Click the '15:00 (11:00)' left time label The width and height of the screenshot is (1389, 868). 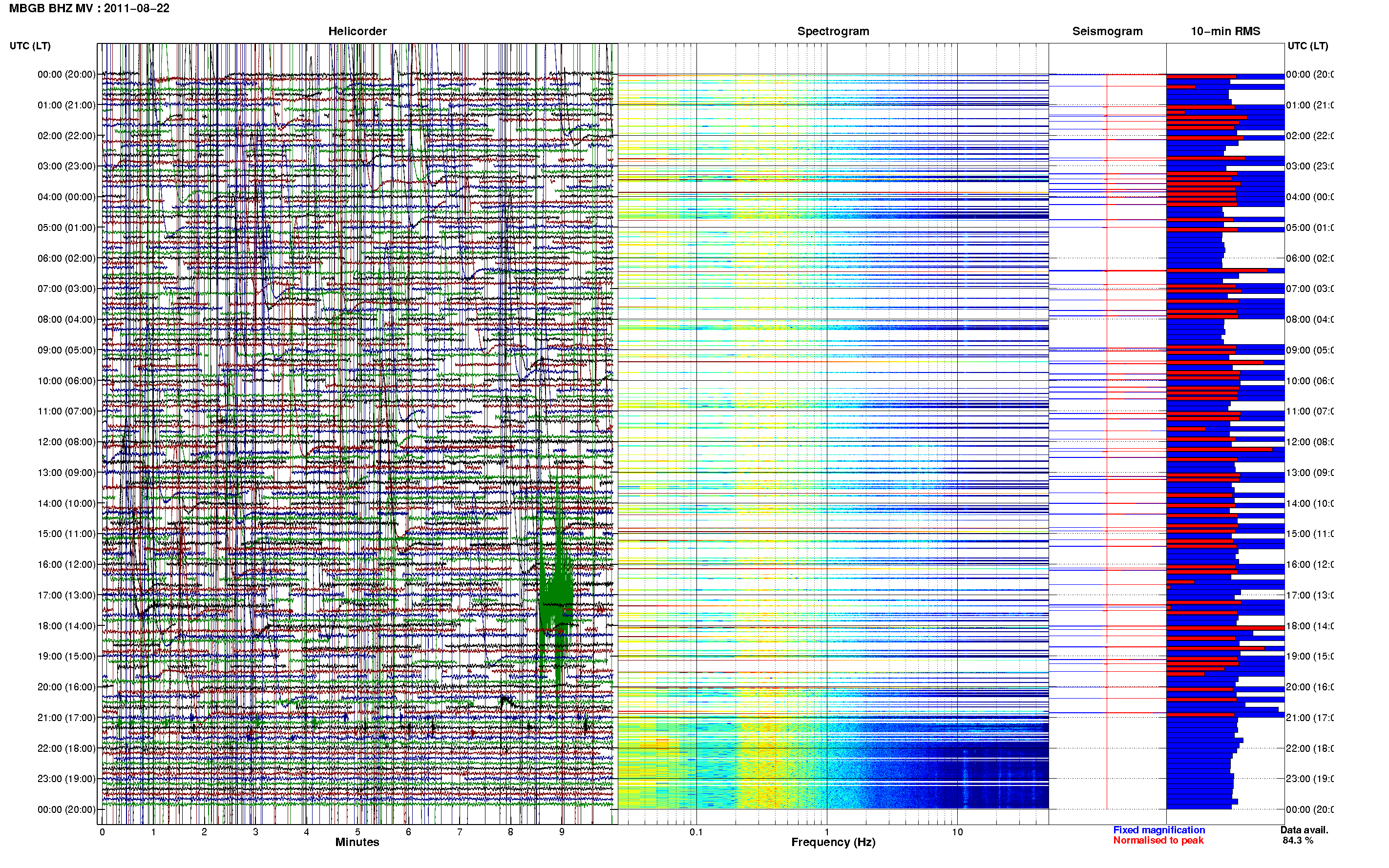pos(66,534)
